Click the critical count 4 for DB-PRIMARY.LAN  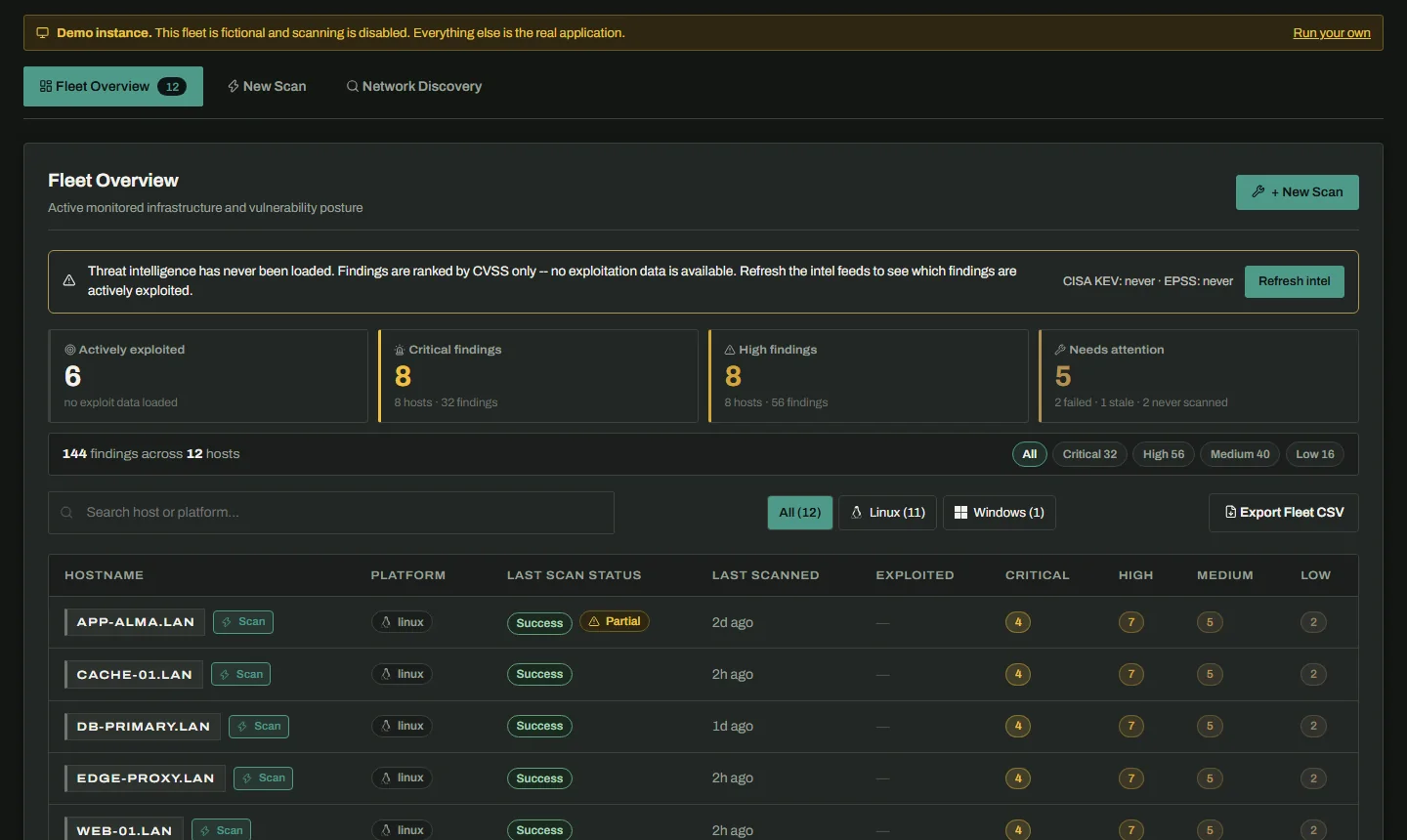pyautogui.click(x=1018, y=726)
